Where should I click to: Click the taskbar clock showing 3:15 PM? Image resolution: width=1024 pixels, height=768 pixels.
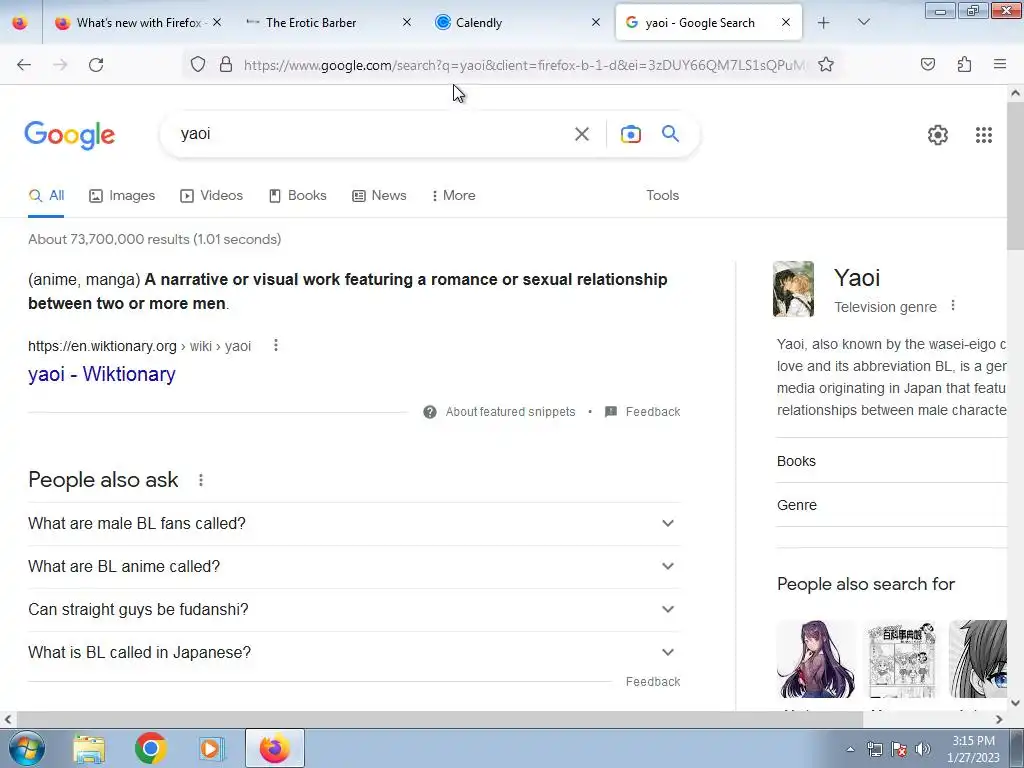pyautogui.click(x=974, y=749)
